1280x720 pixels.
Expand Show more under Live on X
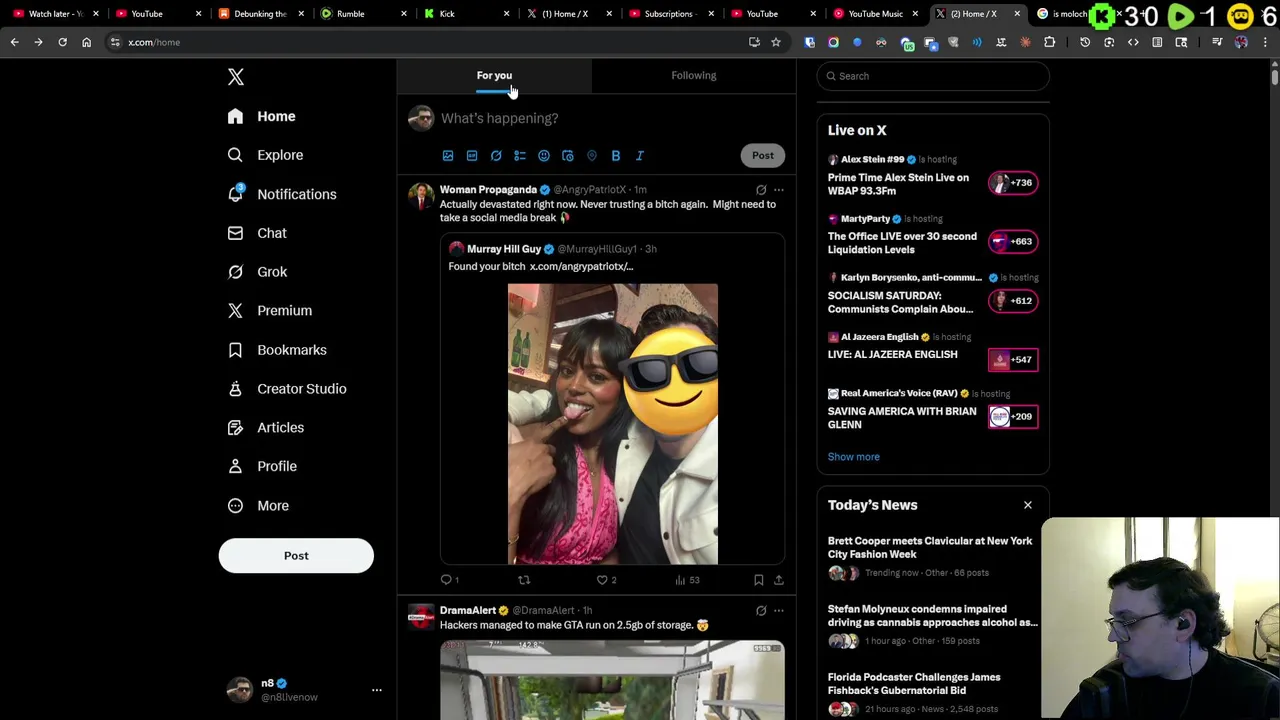[854, 457]
